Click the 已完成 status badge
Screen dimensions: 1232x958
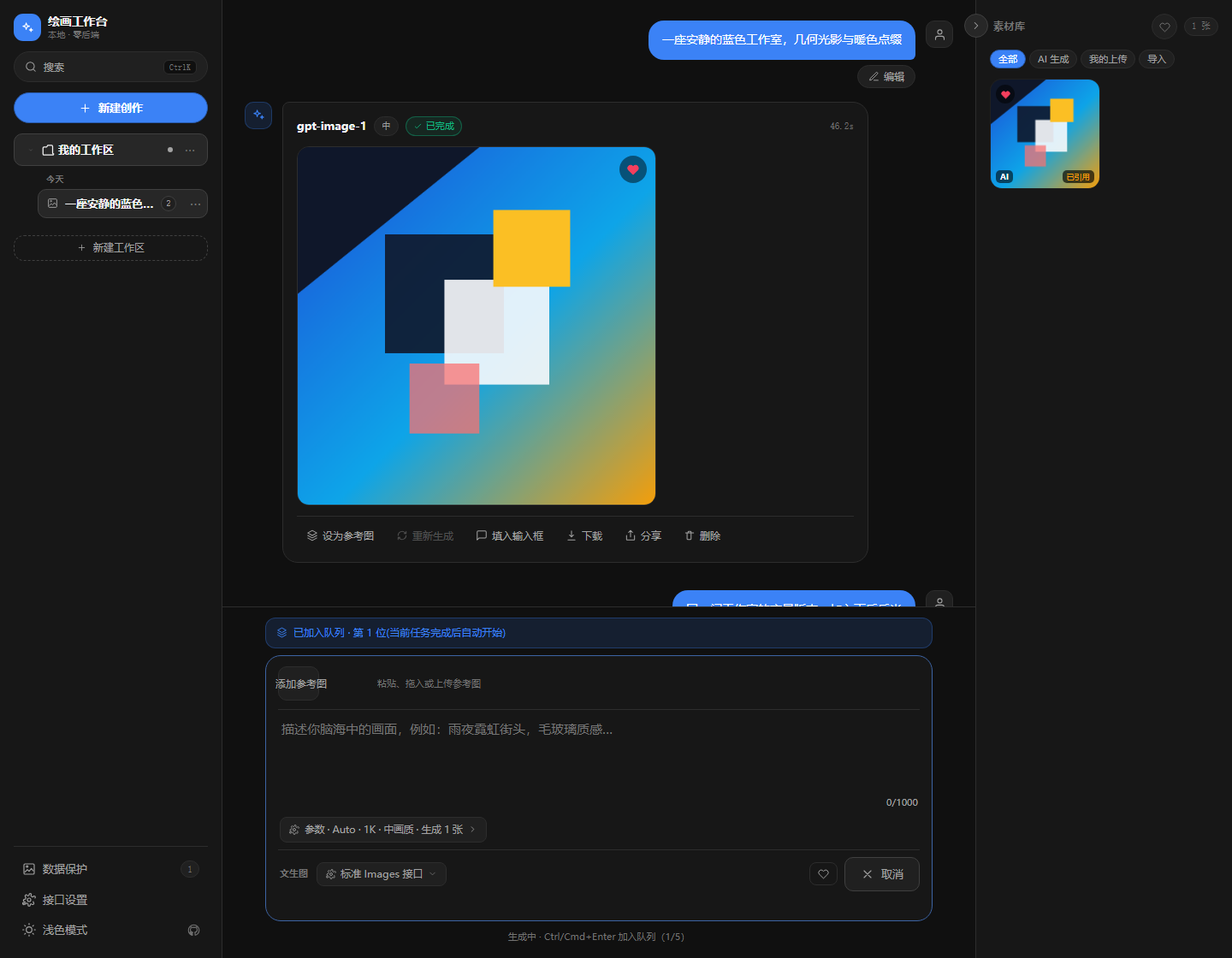(434, 126)
